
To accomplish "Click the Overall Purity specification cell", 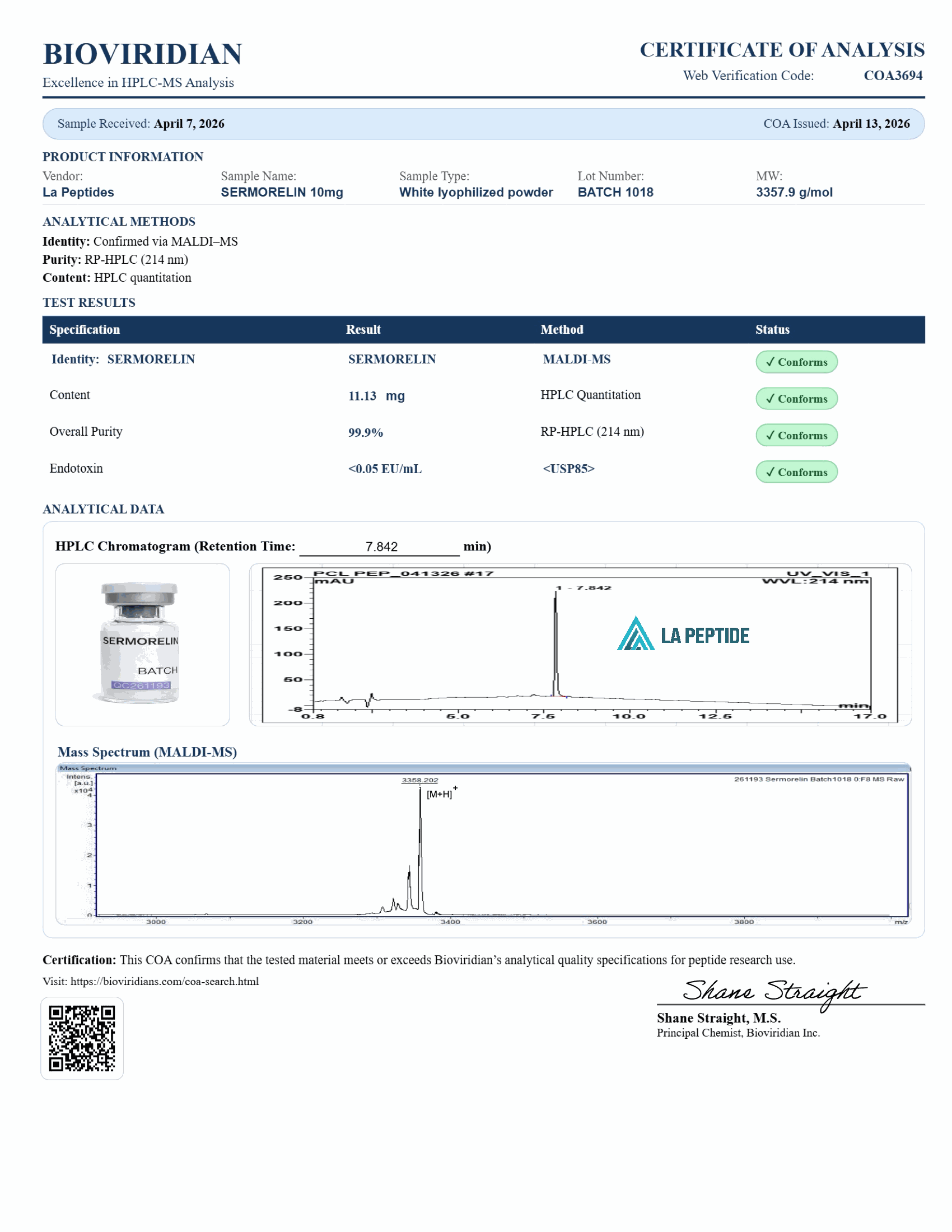I will pos(86,432).
